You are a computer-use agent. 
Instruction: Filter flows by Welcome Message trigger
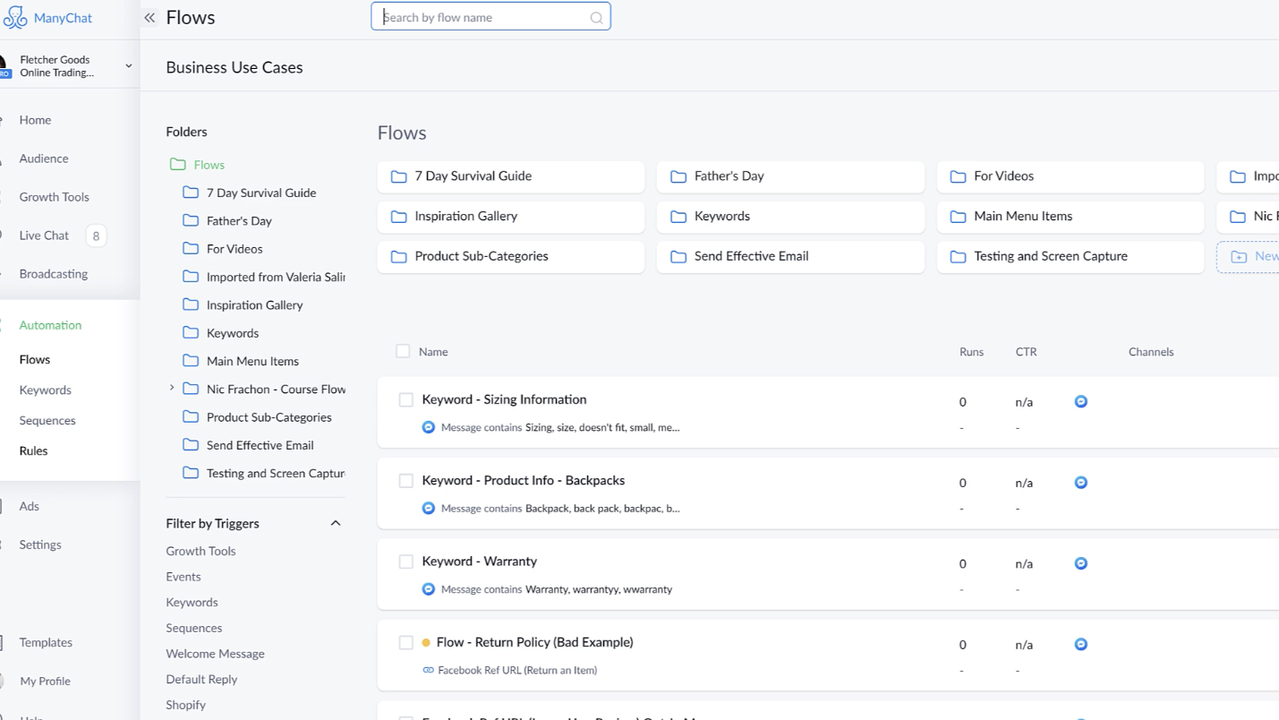click(215, 654)
